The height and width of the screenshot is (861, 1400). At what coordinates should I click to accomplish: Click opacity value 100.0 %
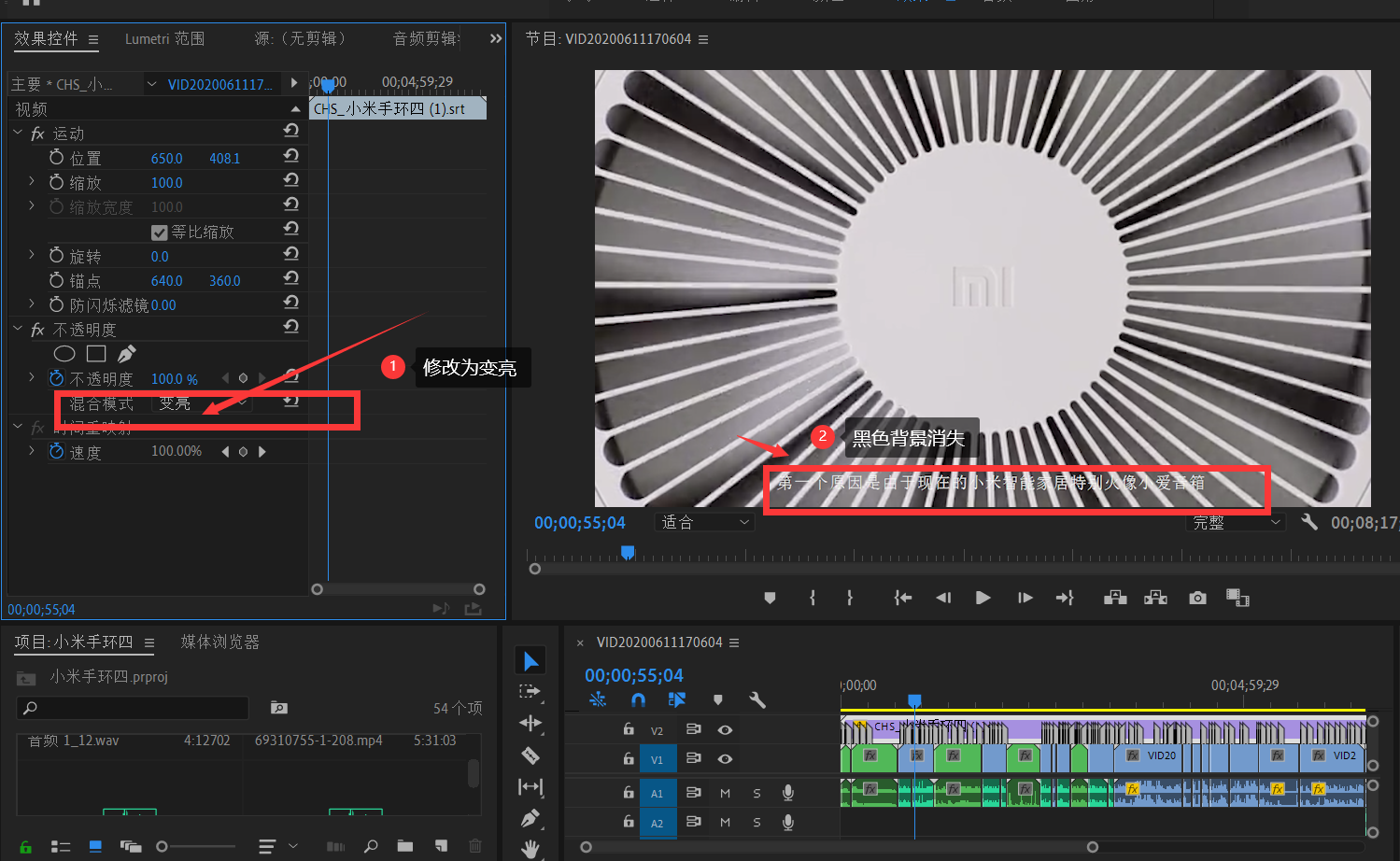(x=175, y=379)
